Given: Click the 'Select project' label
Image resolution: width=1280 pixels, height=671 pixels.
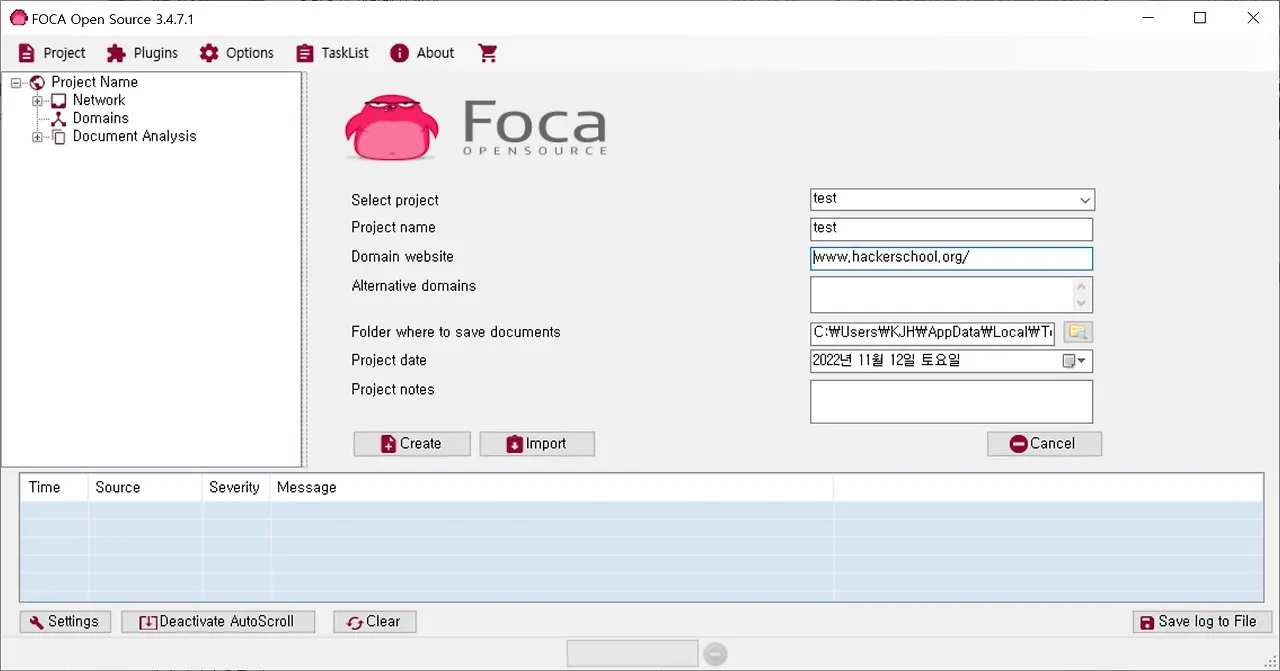Looking at the screenshot, I should click(395, 200).
